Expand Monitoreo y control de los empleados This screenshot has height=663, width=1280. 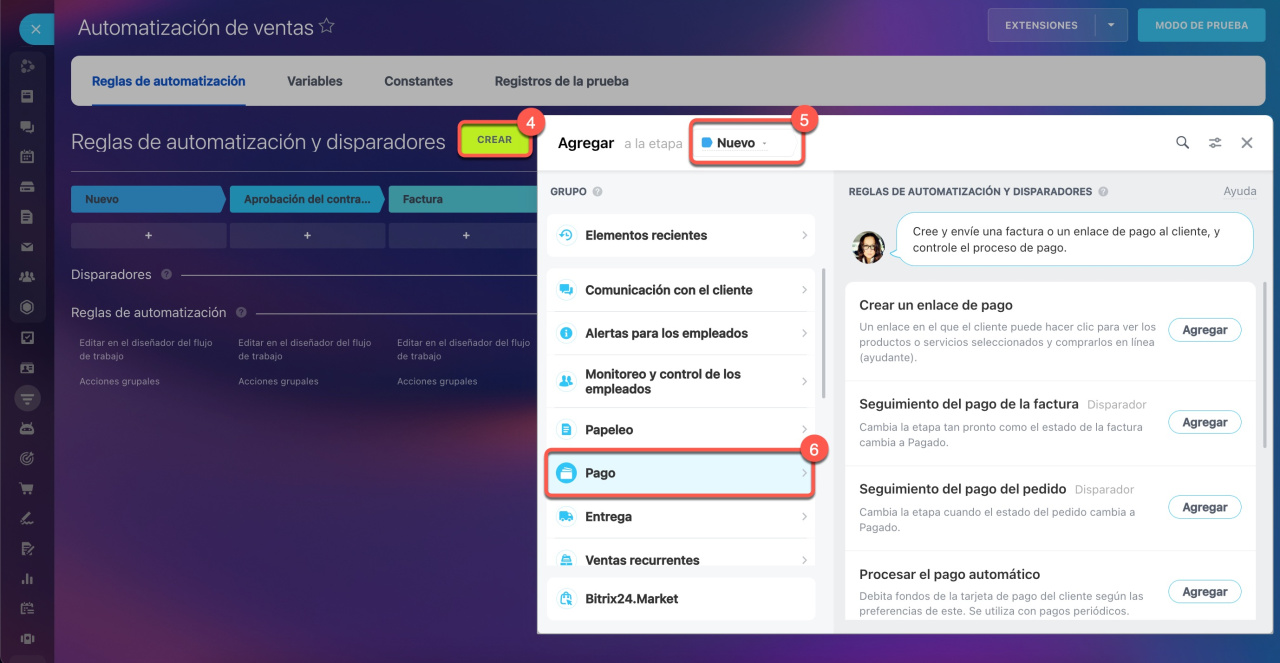pyautogui.click(x=681, y=381)
